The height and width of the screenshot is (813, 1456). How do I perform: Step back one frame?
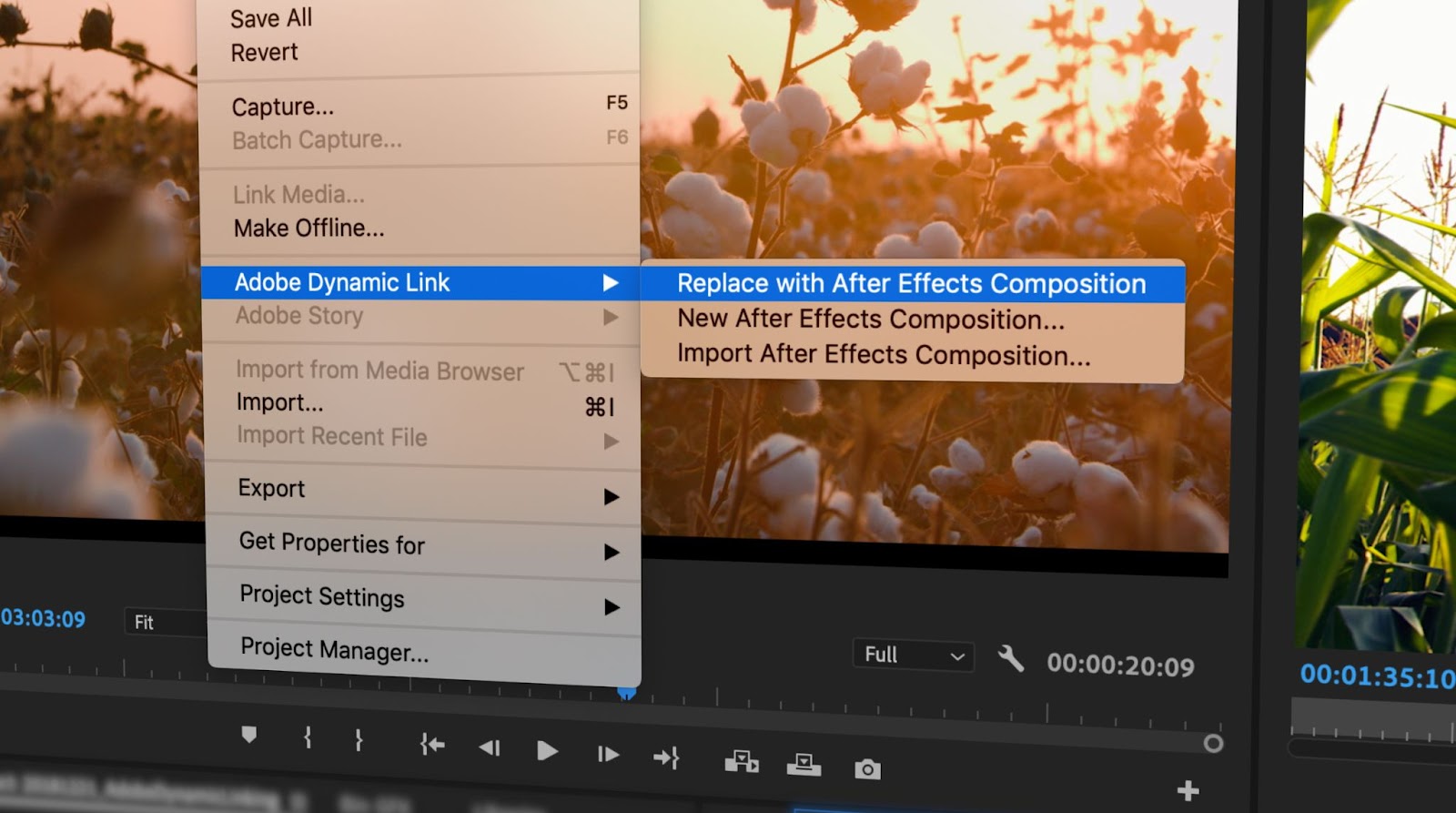click(490, 748)
